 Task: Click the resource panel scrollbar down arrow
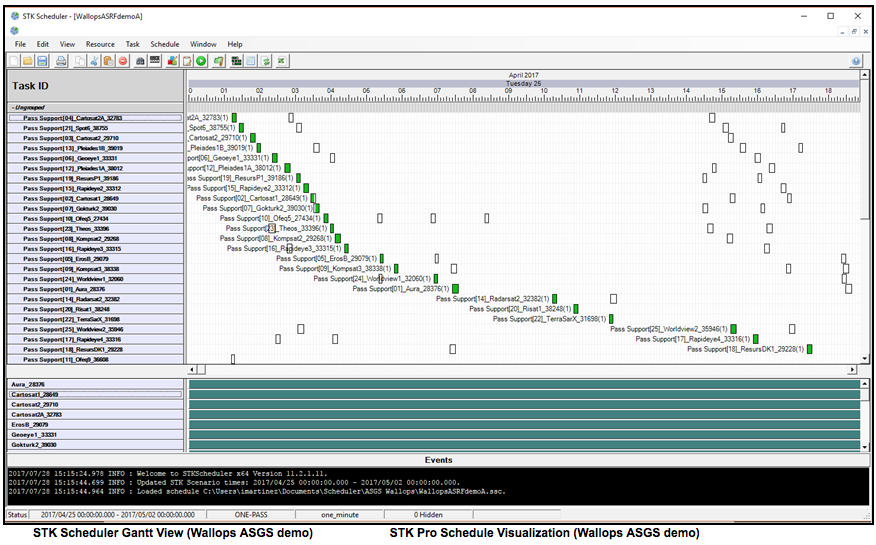click(864, 447)
